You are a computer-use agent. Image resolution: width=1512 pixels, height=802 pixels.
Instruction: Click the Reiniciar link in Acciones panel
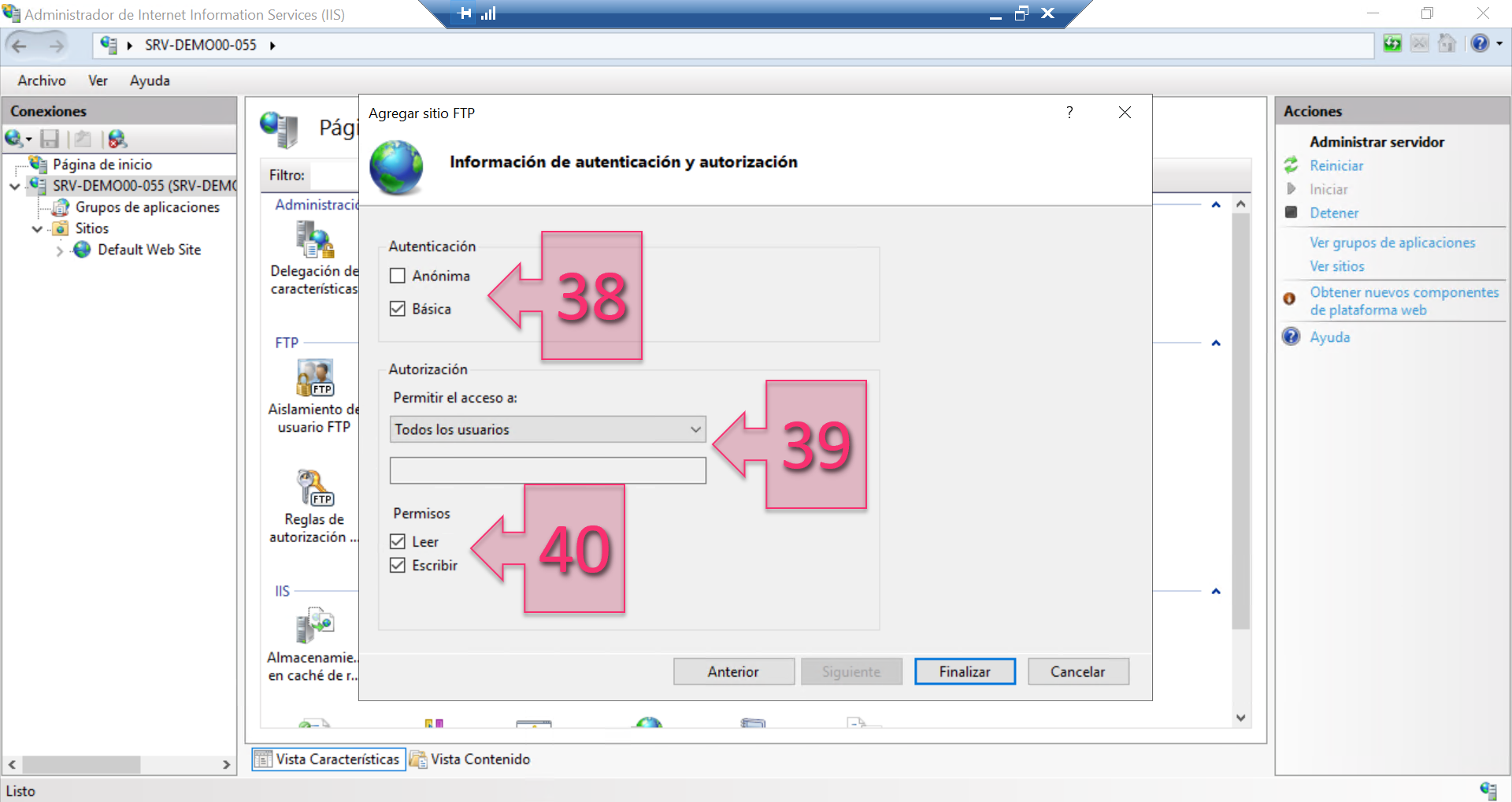(x=1336, y=165)
